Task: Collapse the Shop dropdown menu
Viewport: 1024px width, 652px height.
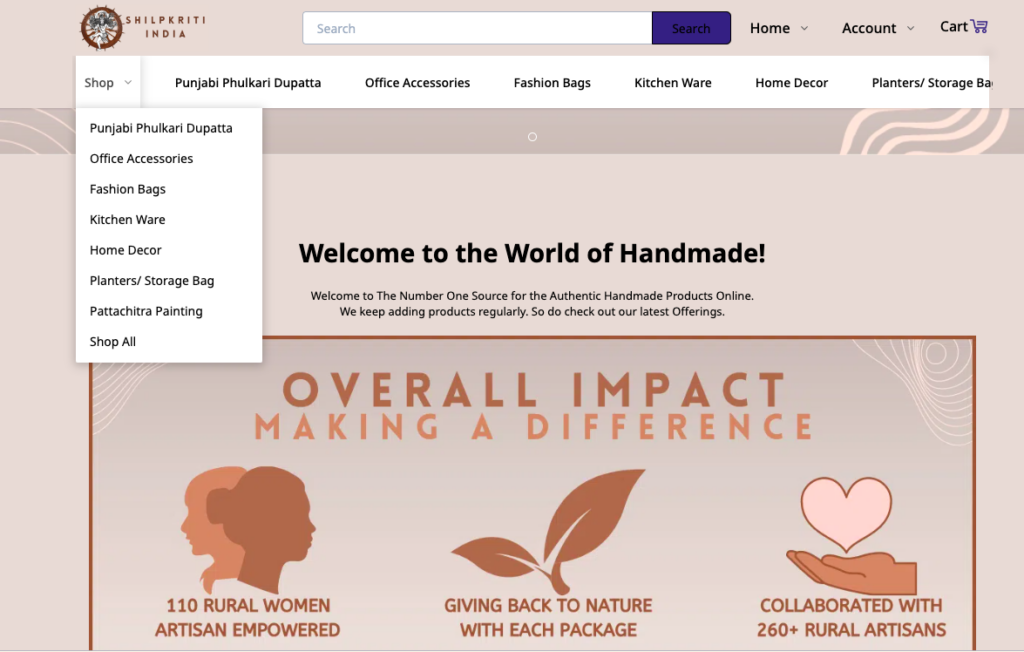Action: (x=108, y=83)
